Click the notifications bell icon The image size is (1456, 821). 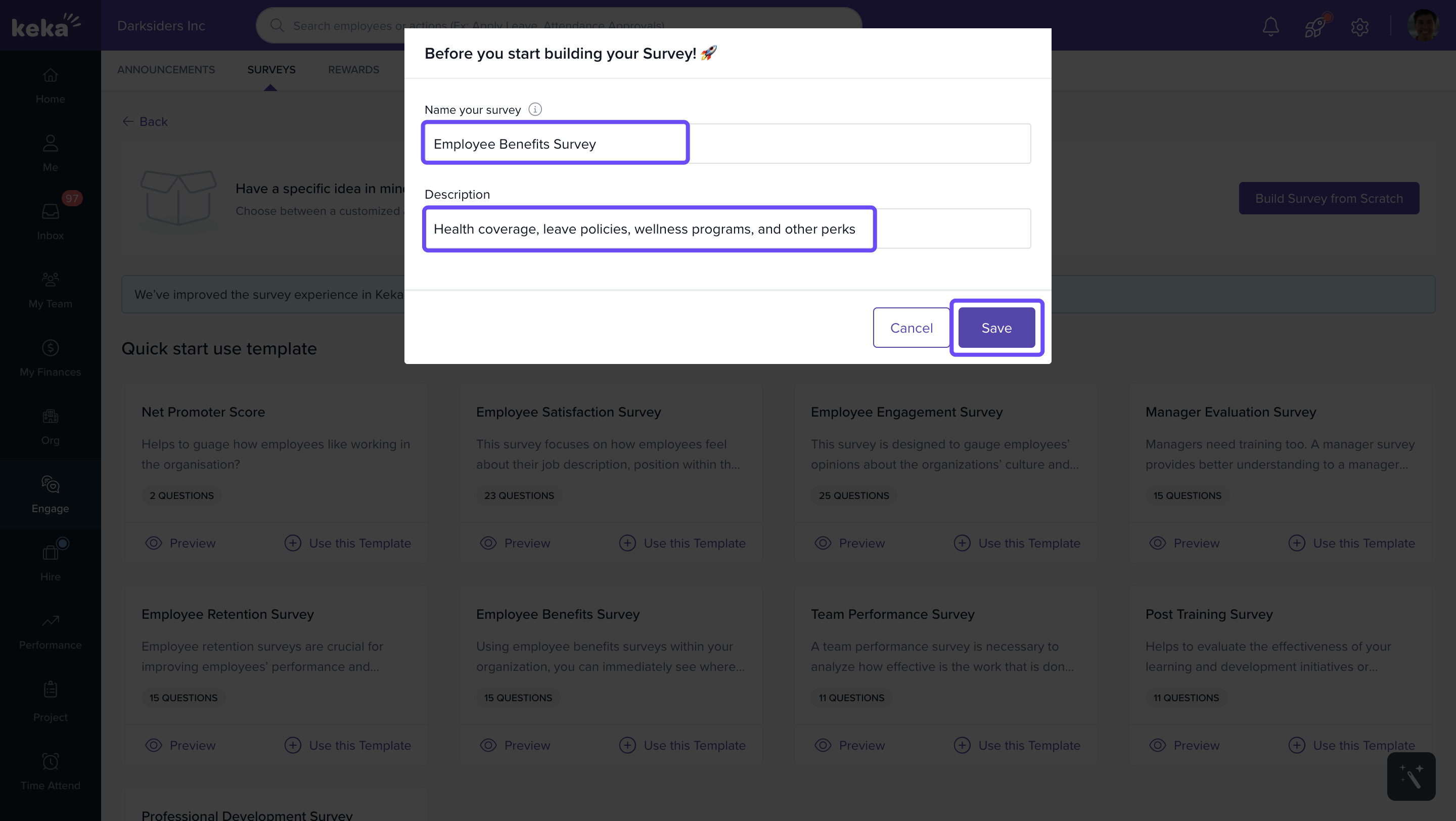pos(1270,26)
